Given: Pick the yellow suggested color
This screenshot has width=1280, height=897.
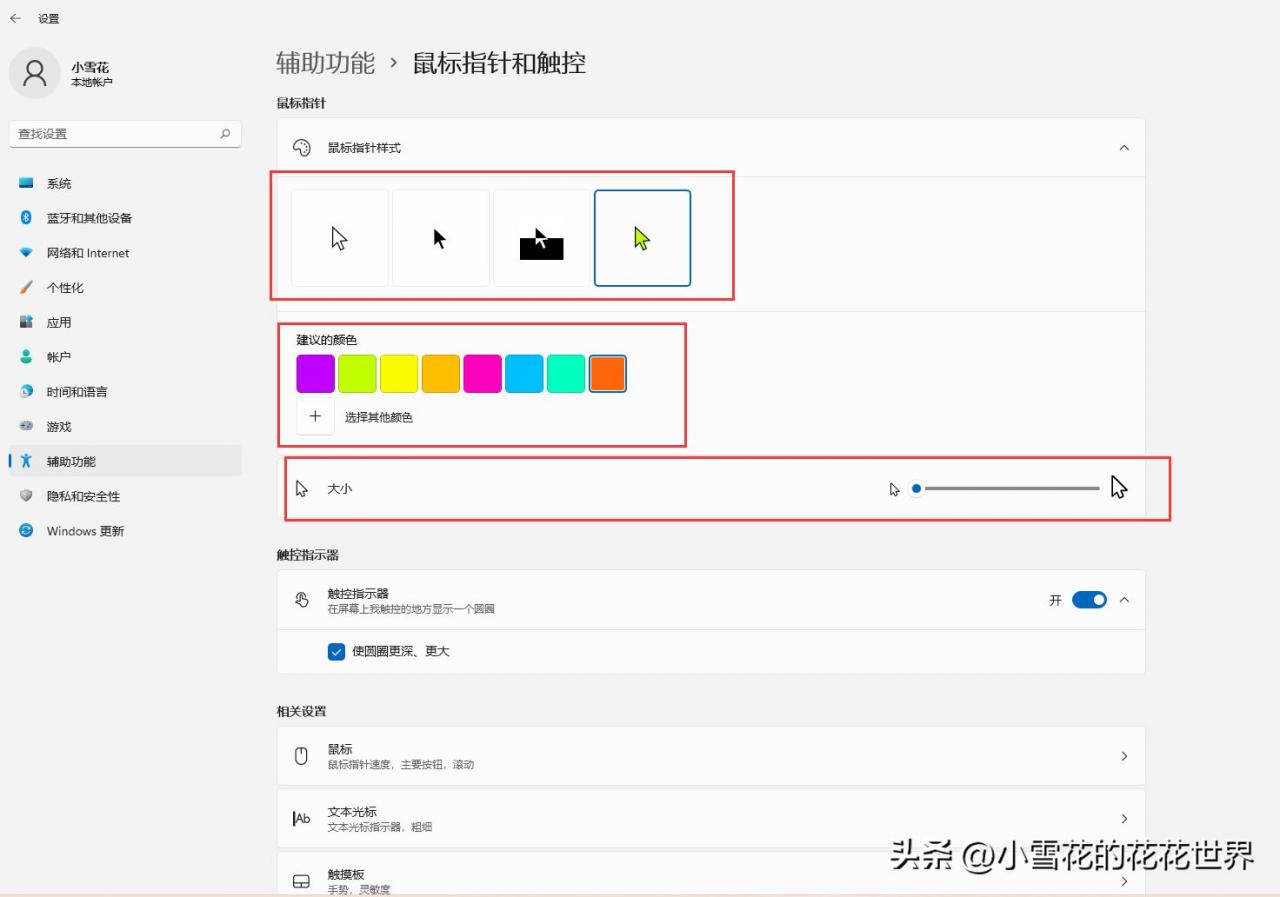Looking at the screenshot, I should click(x=399, y=373).
